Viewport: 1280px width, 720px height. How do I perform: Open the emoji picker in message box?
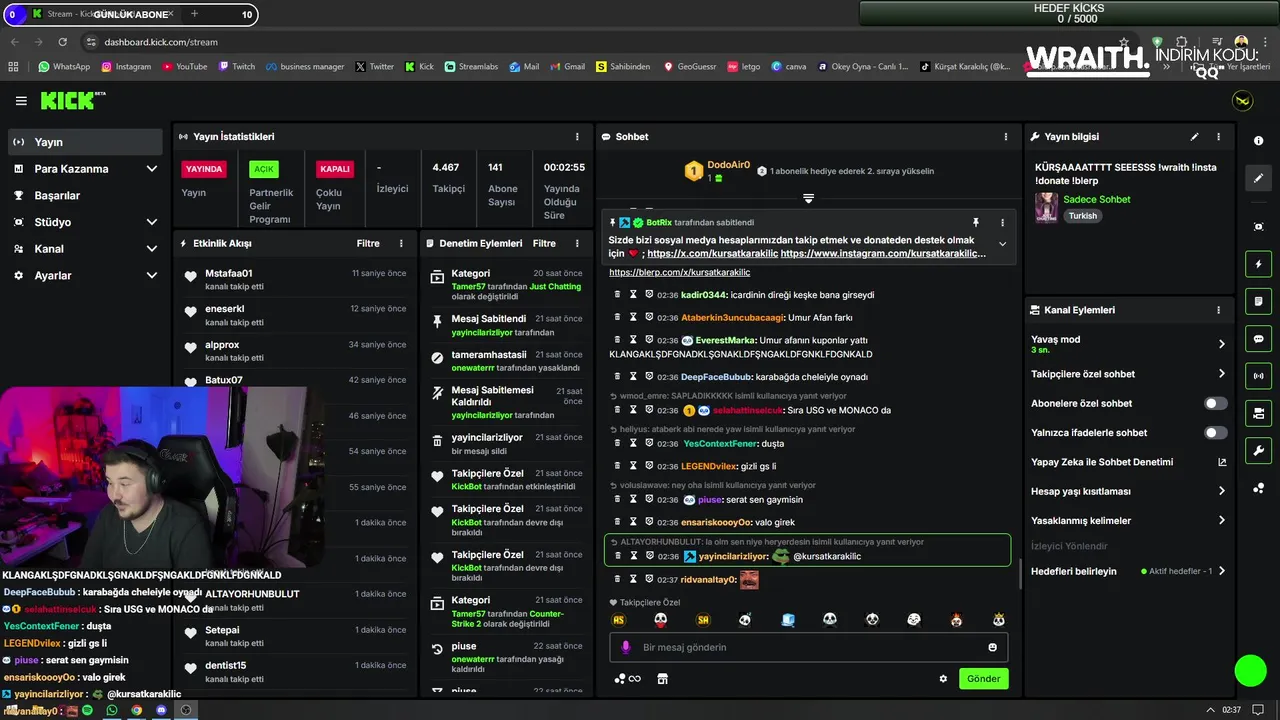point(992,647)
